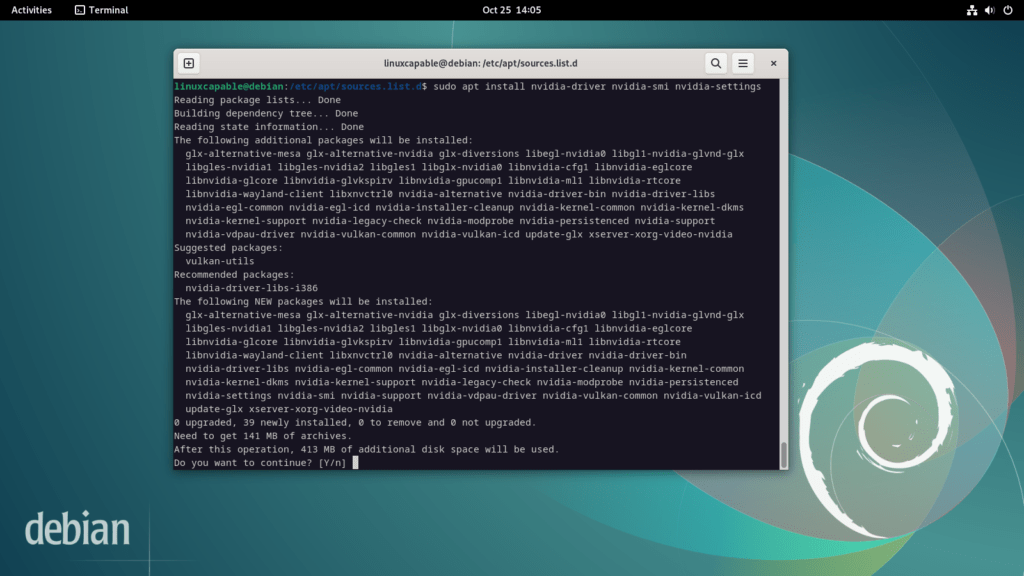Image resolution: width=1024 pixels, height=576 pixels.
Task: Click the title bar showing /etc/apt/sources.list.d
Action: coord(480,62)
